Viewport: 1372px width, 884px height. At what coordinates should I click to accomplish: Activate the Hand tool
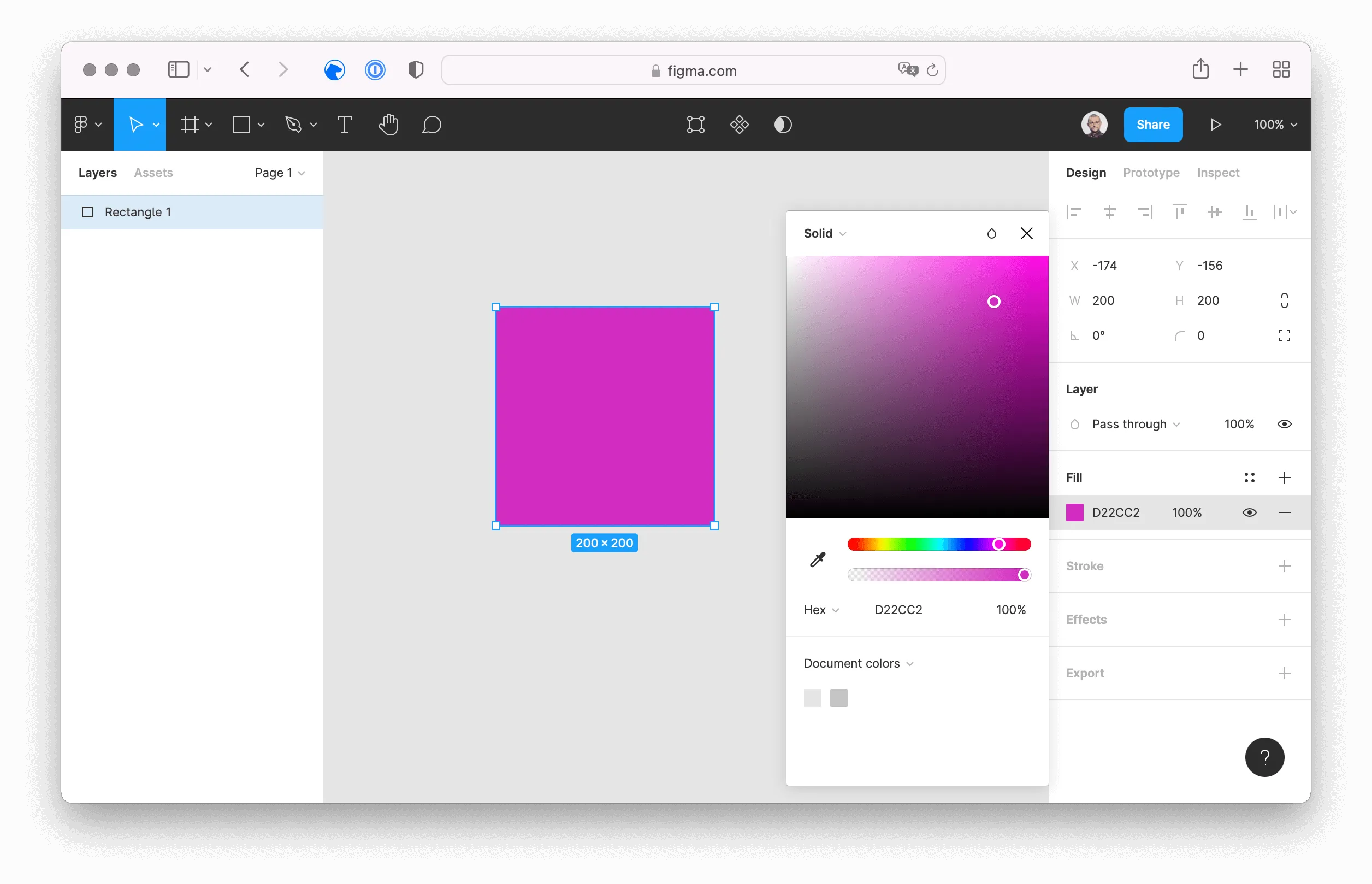tap(388, 125)
